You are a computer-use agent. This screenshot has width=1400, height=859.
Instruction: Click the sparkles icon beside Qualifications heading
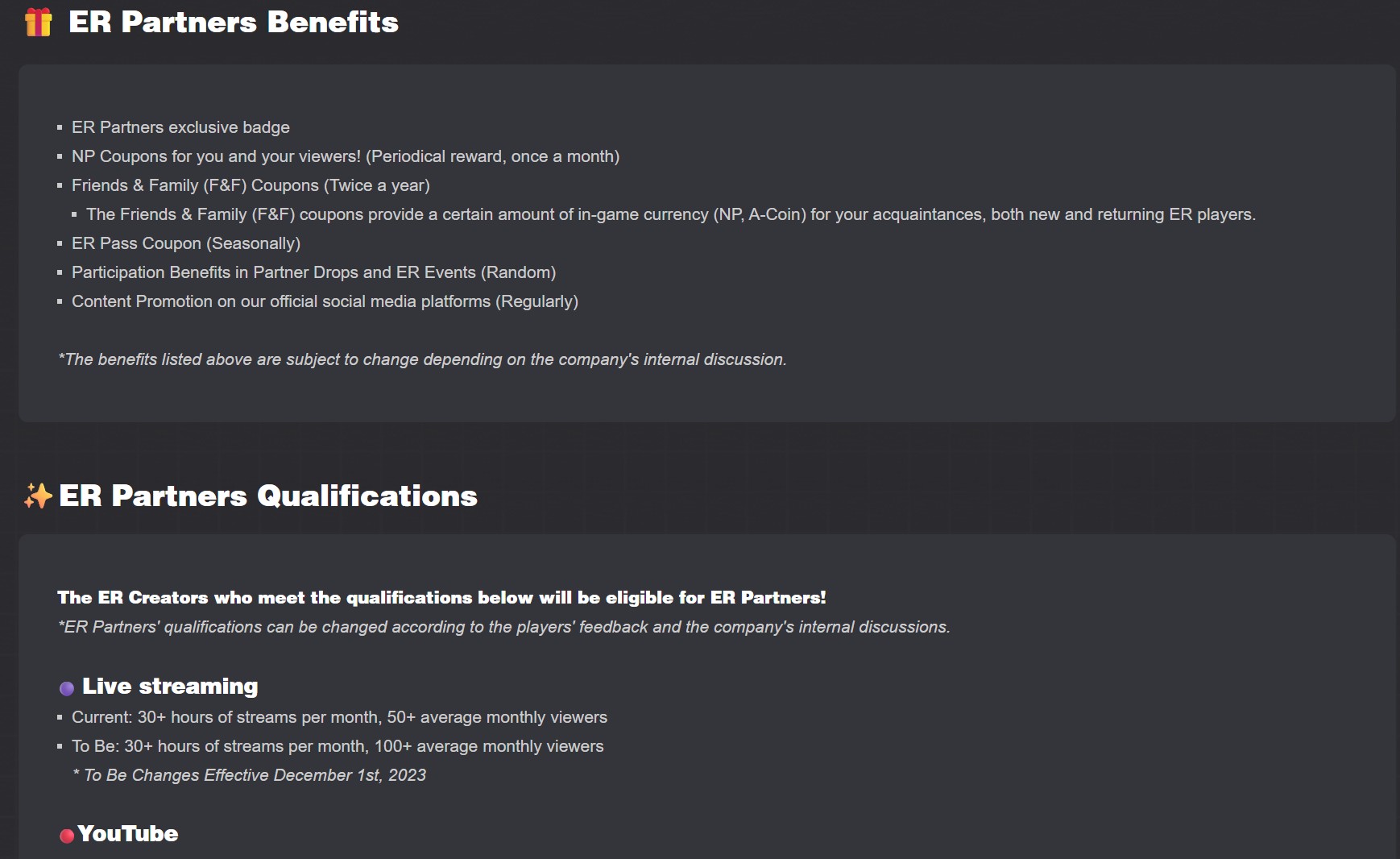[x=38, y=496]
